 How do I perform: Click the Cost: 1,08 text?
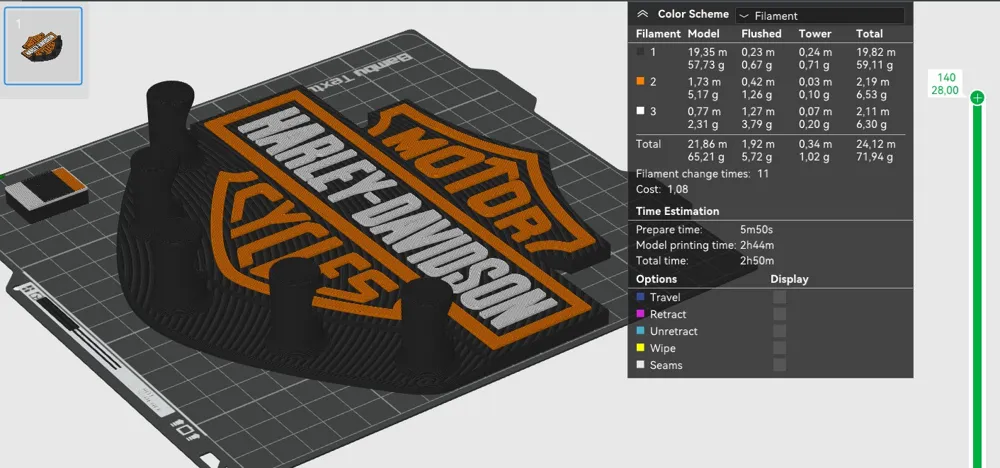663,189
